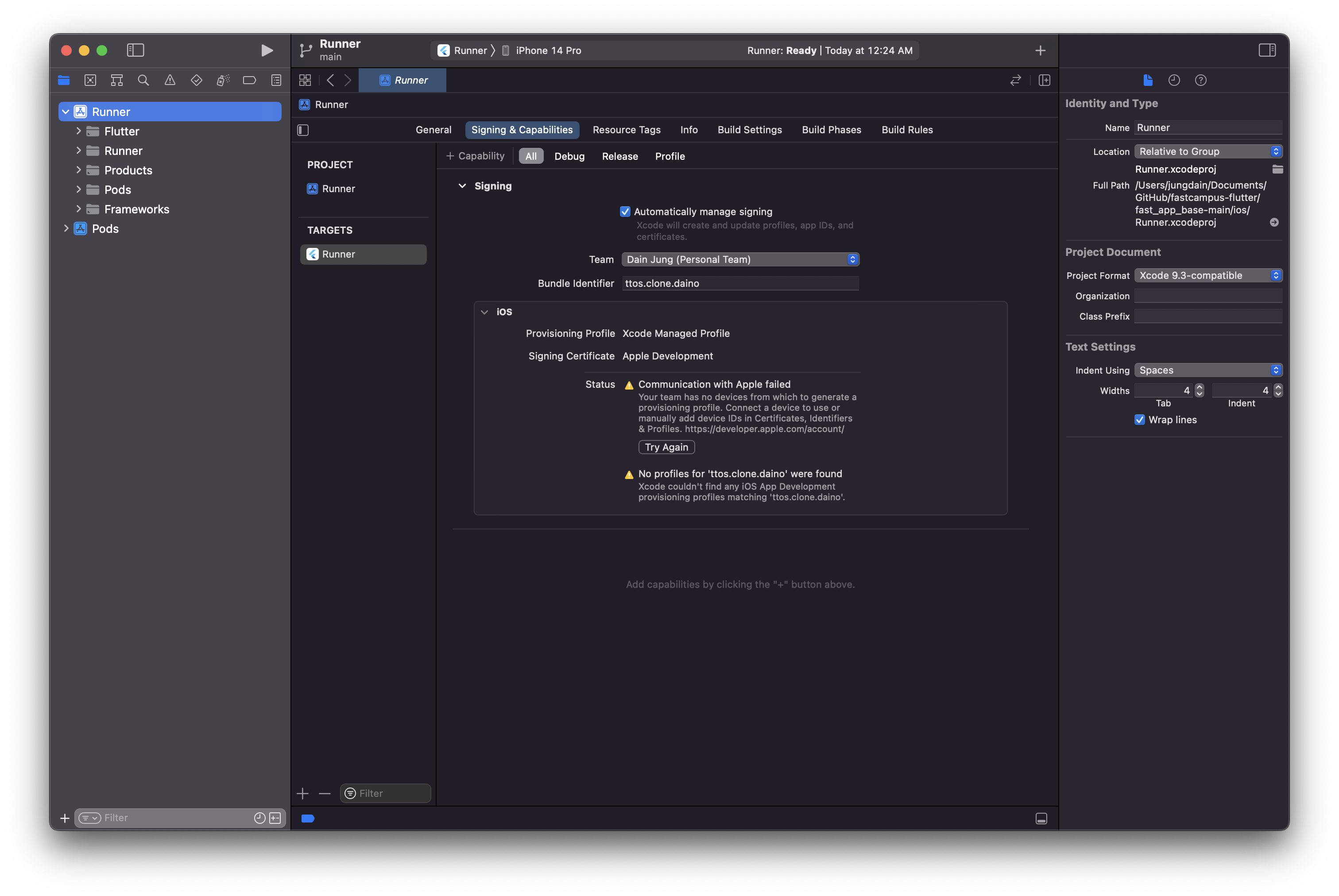Screen dimensions: 1339x896
Task: Toggle the navigator sidebar icon
Action: (135, 50)
